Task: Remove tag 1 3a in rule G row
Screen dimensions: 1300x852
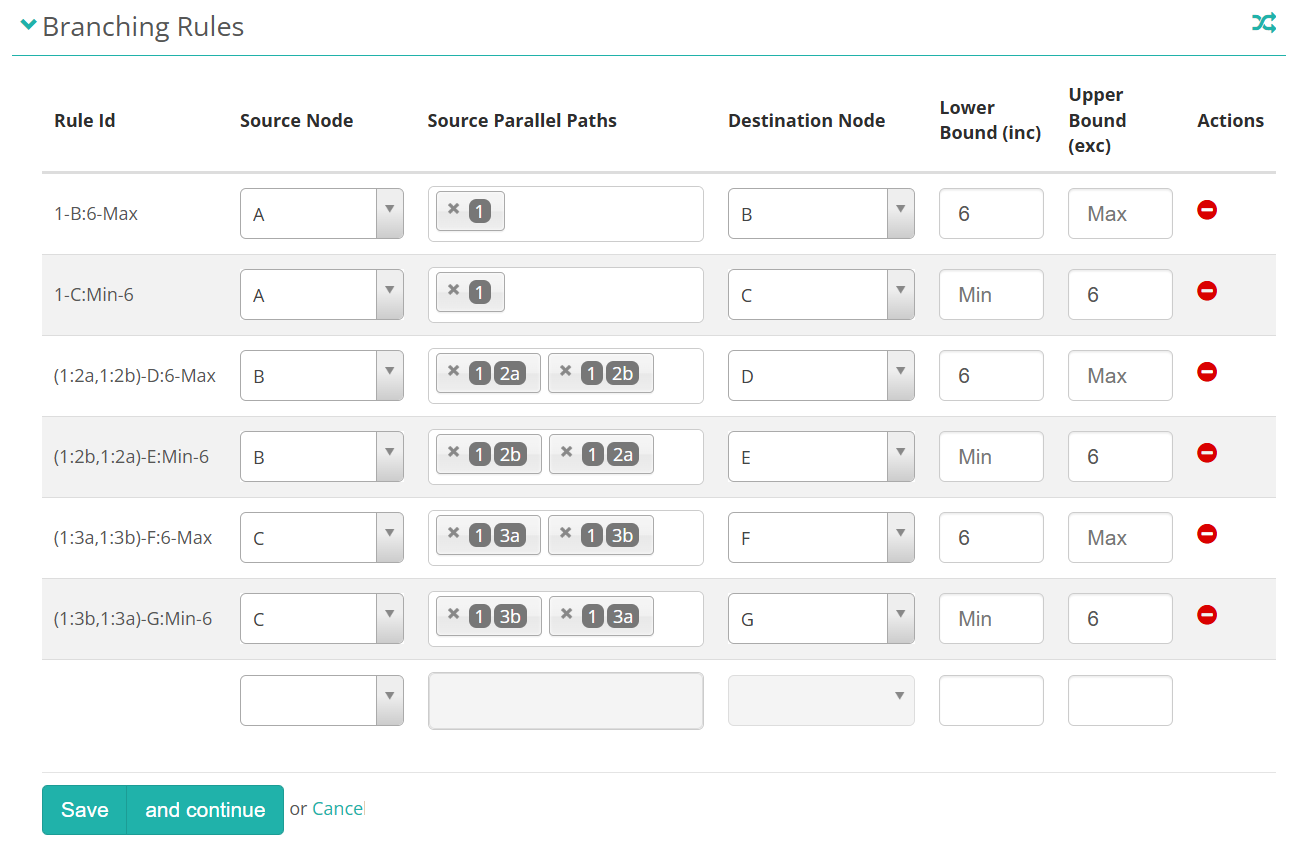Action: (566, 614)
